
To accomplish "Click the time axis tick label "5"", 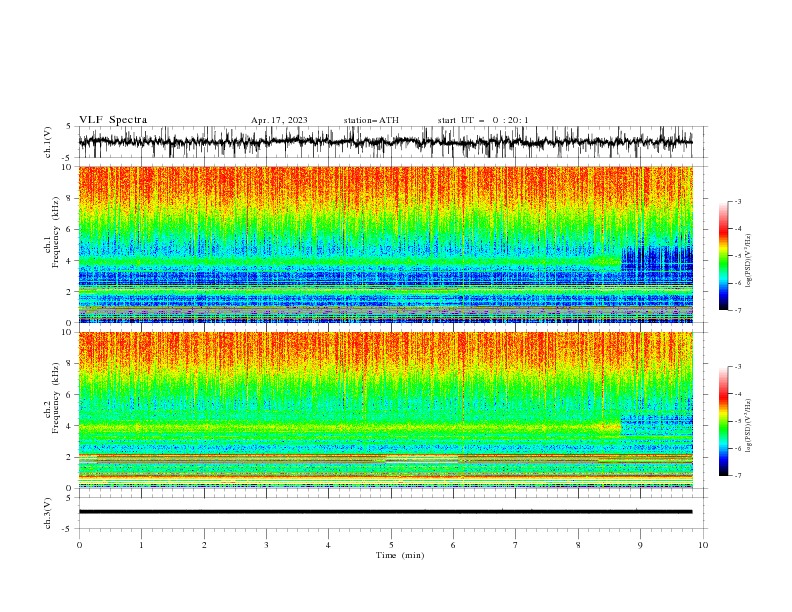I will coord(391,545).
